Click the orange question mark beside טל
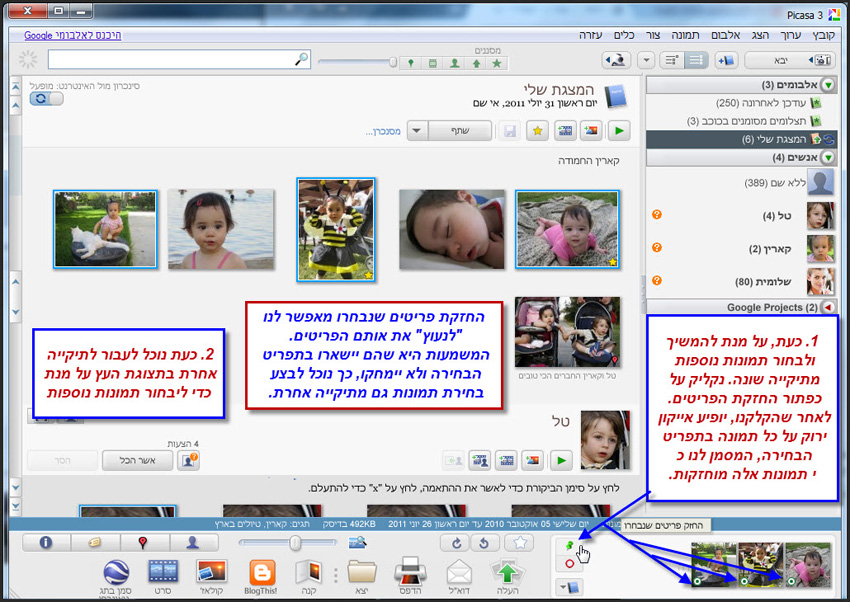850x602 pixels. click(x=656, y=215)
